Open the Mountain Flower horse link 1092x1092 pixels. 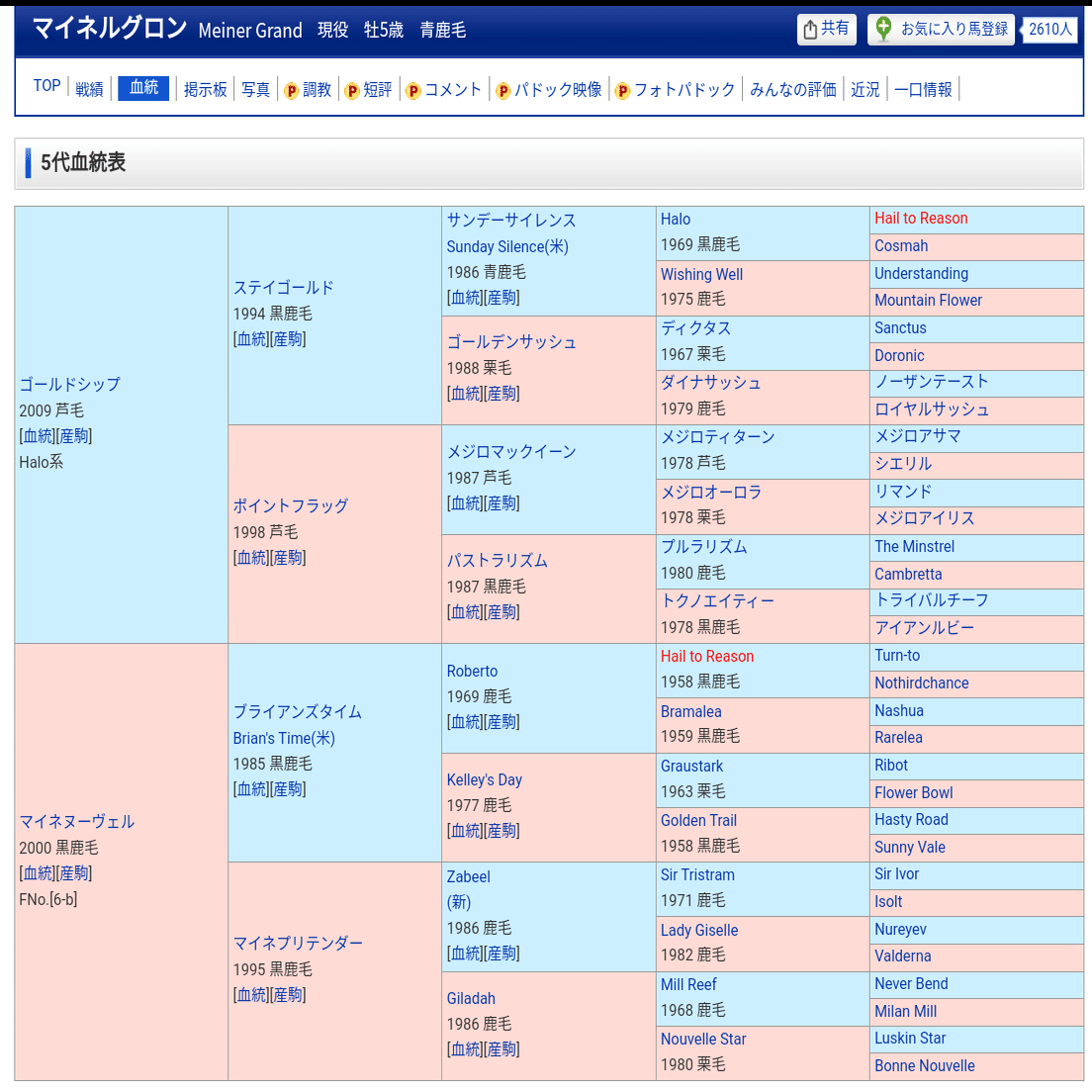(x=928, y=300)
